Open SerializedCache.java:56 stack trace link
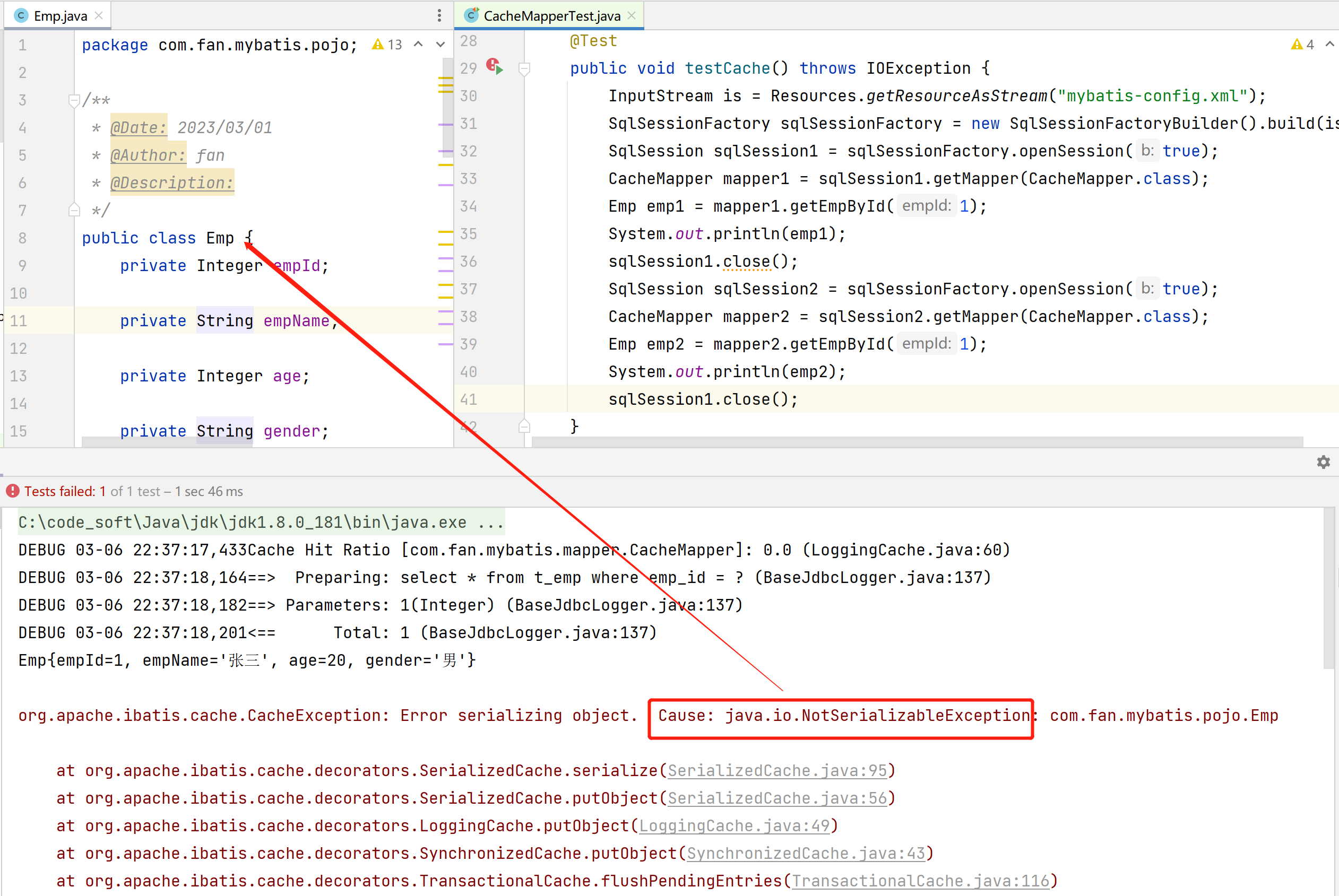Image resolution: width=1339 pixels, height=896 pixels. 777,798
